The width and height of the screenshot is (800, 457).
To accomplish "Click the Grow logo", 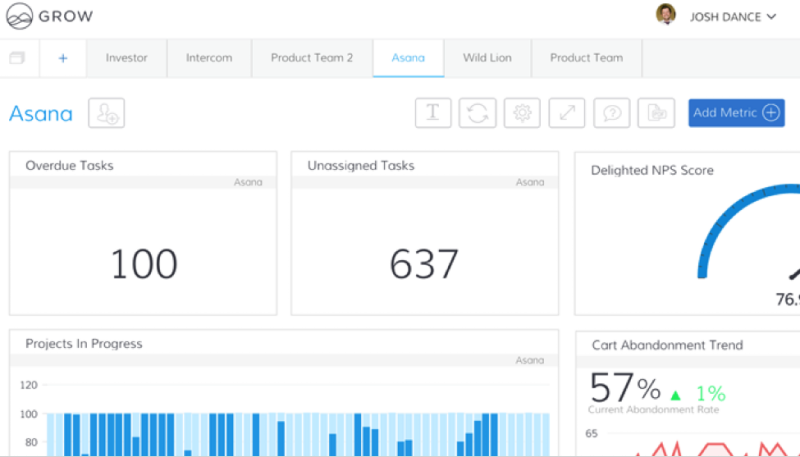I will tap(49, 16).
